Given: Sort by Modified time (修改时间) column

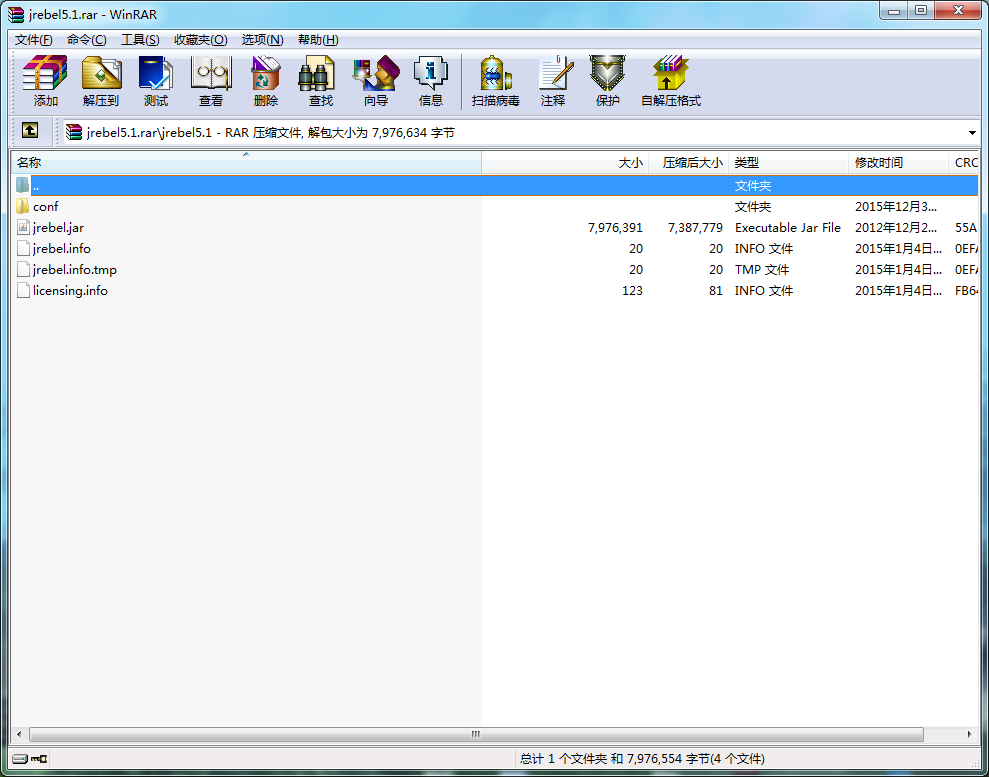Looking at the screenshot, I should point(898,163).
